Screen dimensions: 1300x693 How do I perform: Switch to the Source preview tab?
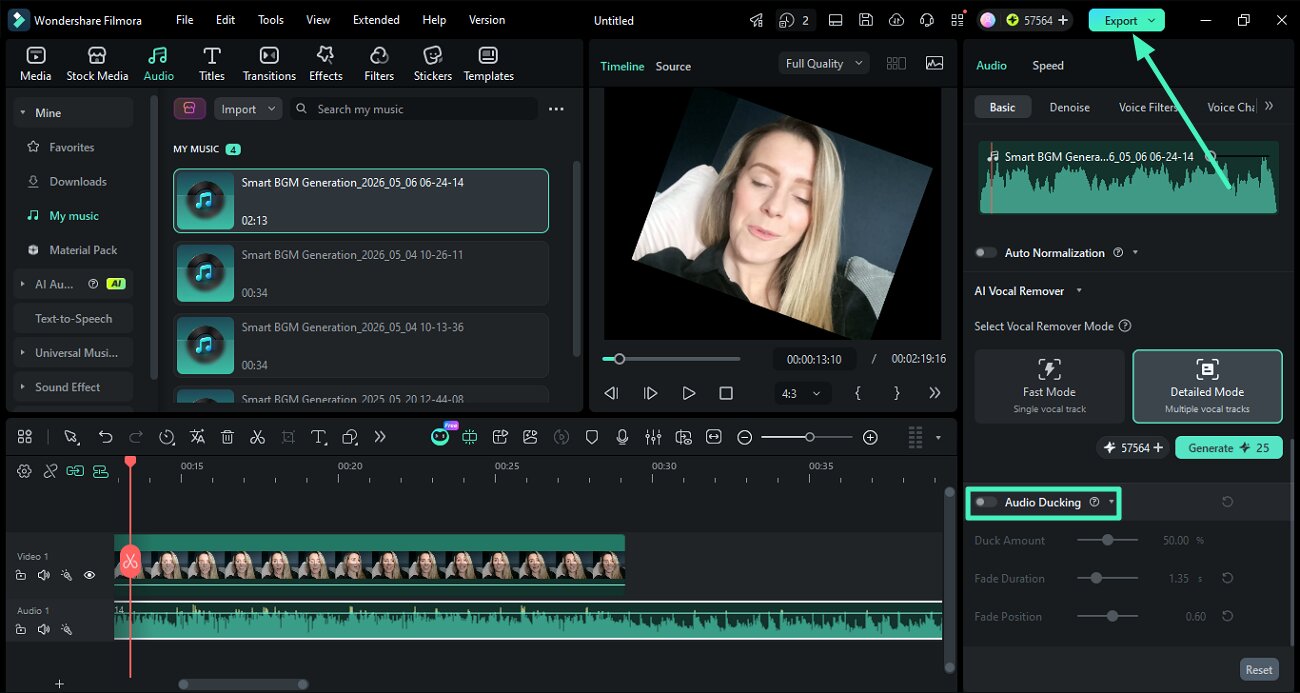pyautogui.click(x=673, y=66)
